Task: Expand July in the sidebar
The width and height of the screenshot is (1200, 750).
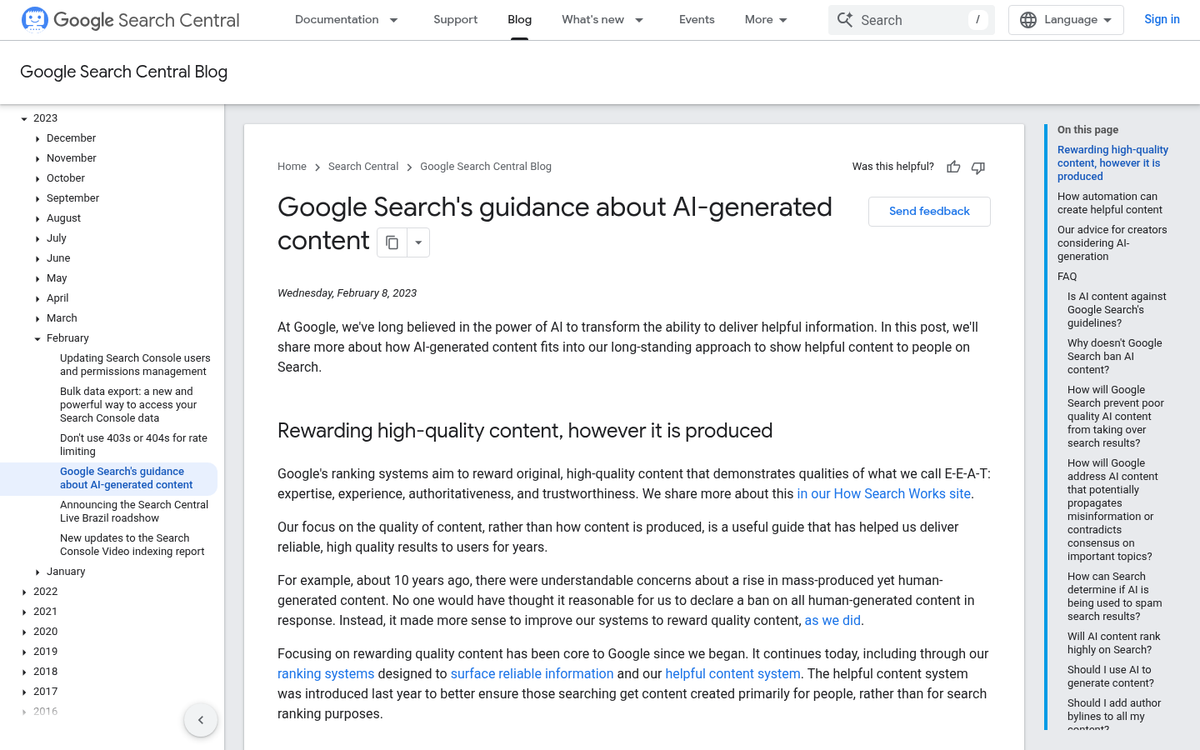Action: point(37,238)
